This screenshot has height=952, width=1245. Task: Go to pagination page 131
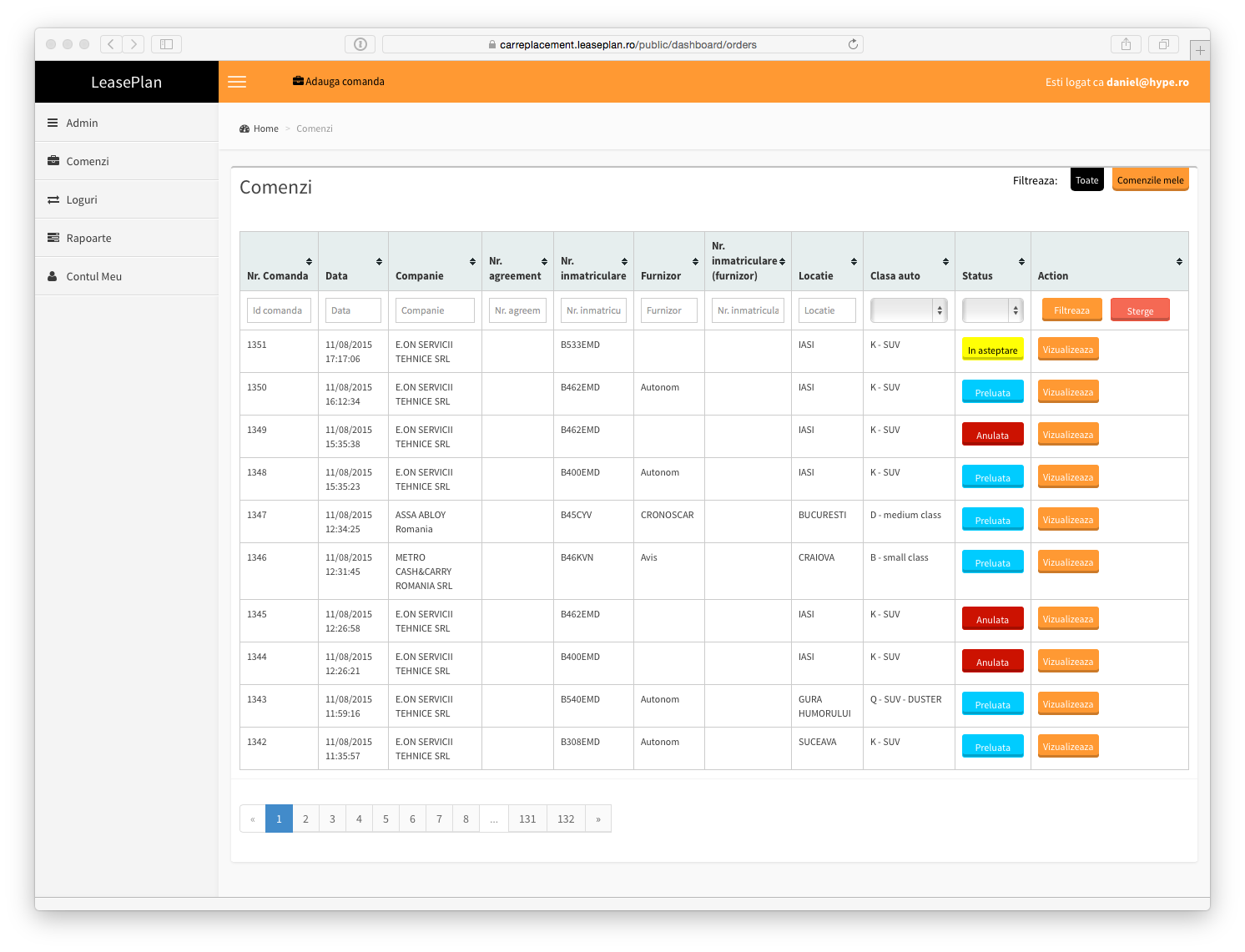tap(527, 819)
